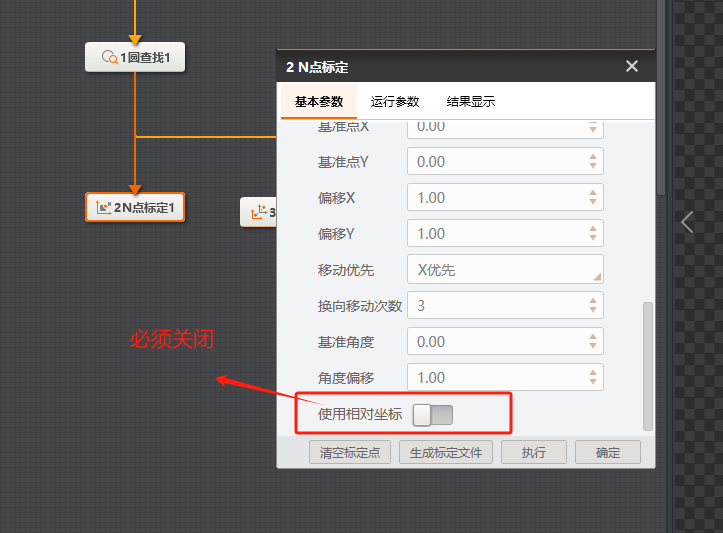Click the 2 N点标定 dialog title
Viewport: 723px width, 533px height.
pyautogui.click(x=317, y=67)
